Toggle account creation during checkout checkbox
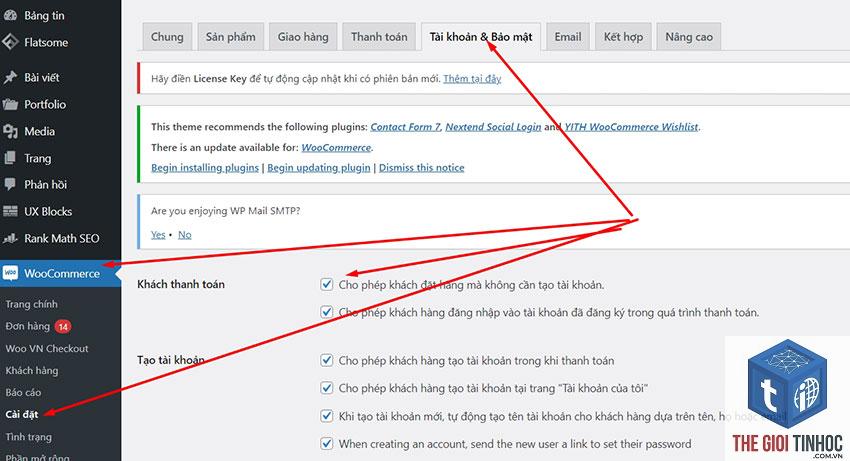The height and width of the screenshot is (461, 850). [x=326, y=360]
